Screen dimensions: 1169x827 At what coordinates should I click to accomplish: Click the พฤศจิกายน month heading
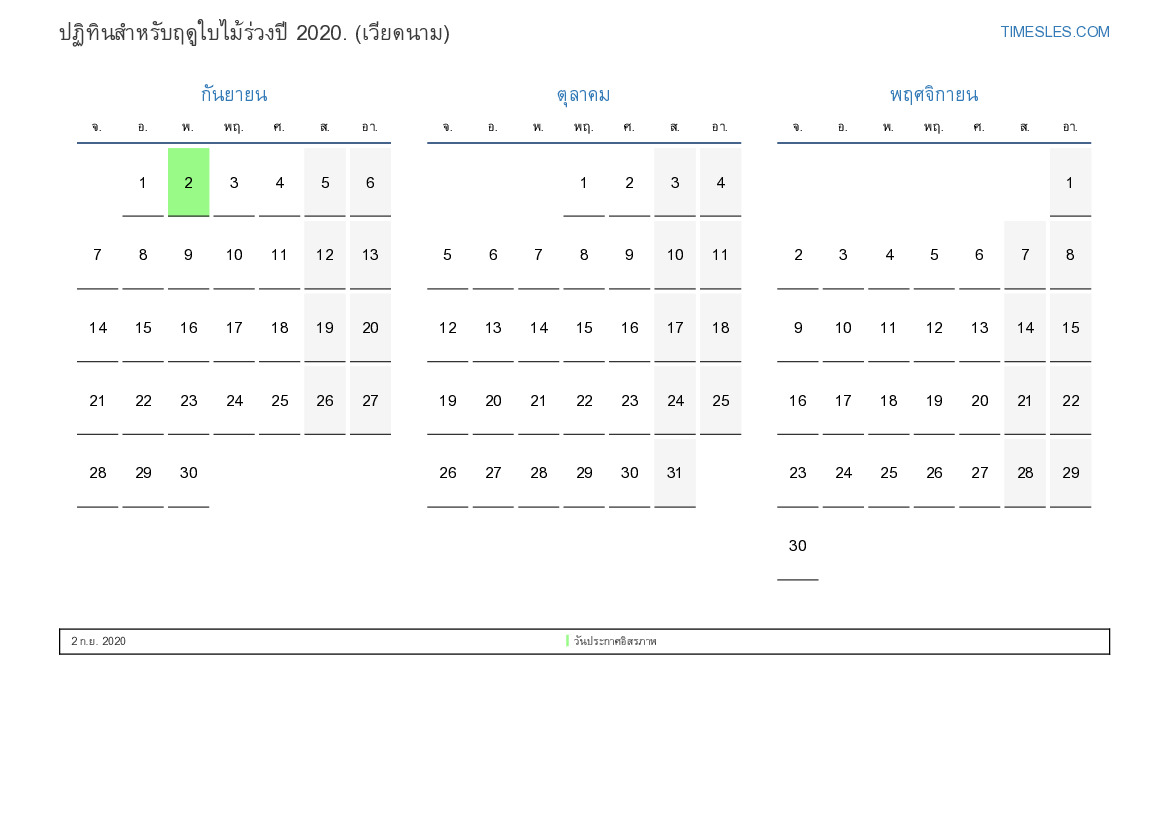click(933, 95)
